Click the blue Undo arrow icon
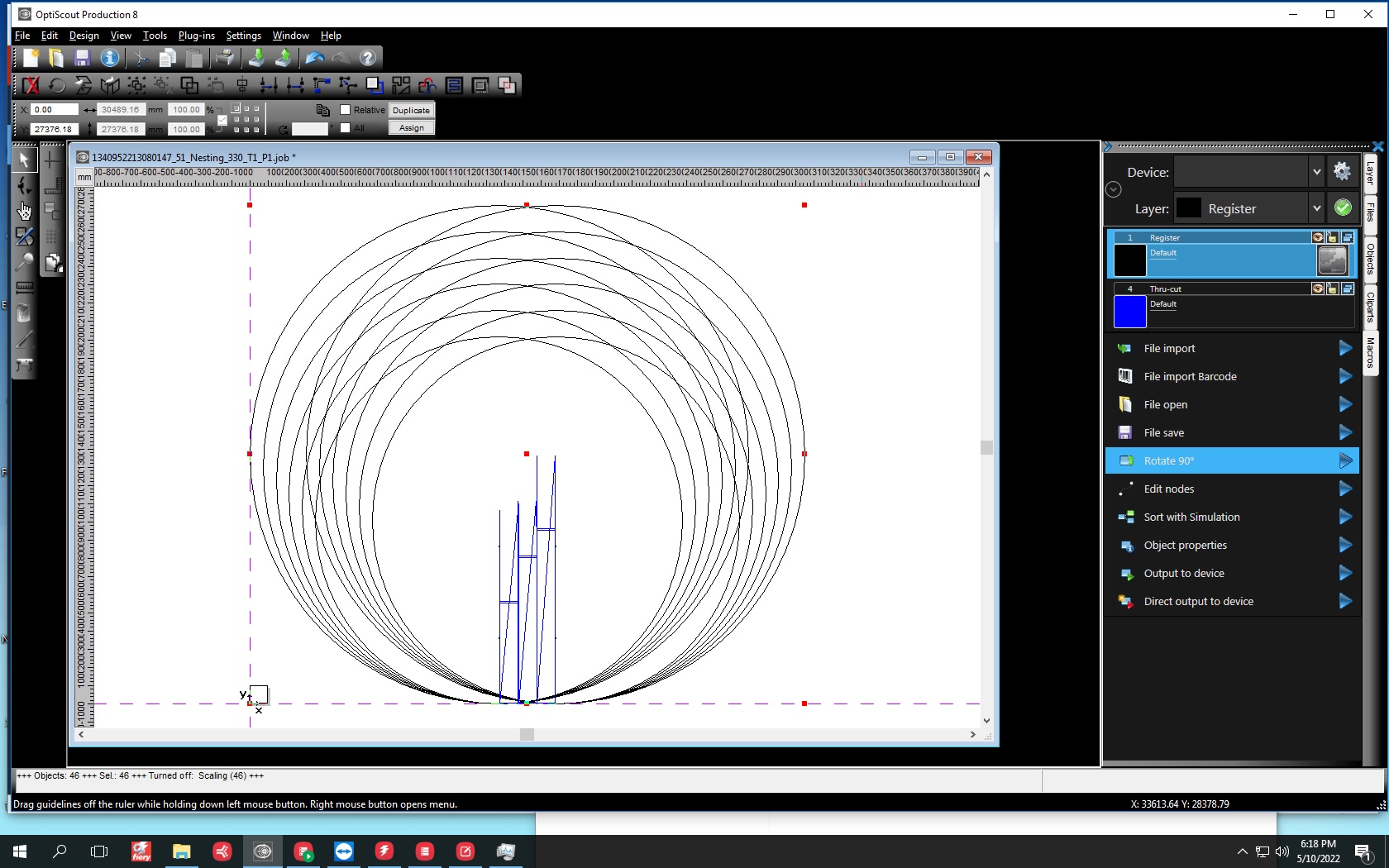 point(314,58)
